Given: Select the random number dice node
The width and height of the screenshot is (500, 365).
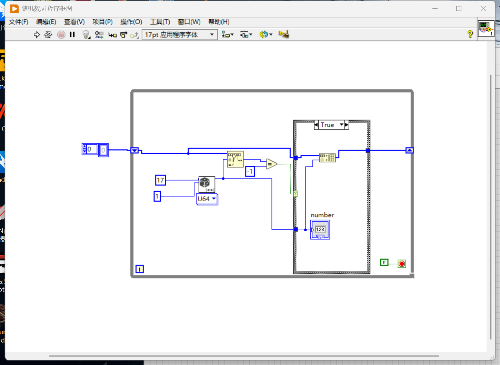Looking at the screenshot, I should pos(206,184).
